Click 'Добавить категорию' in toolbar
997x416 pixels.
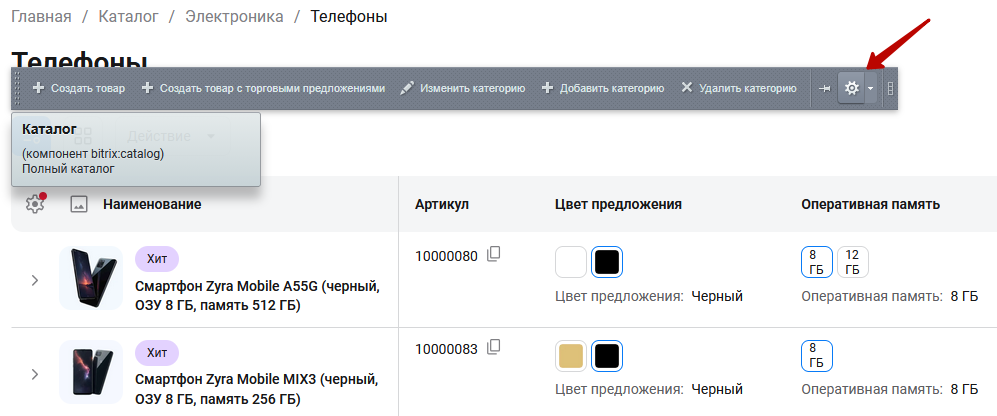[603, 88]
